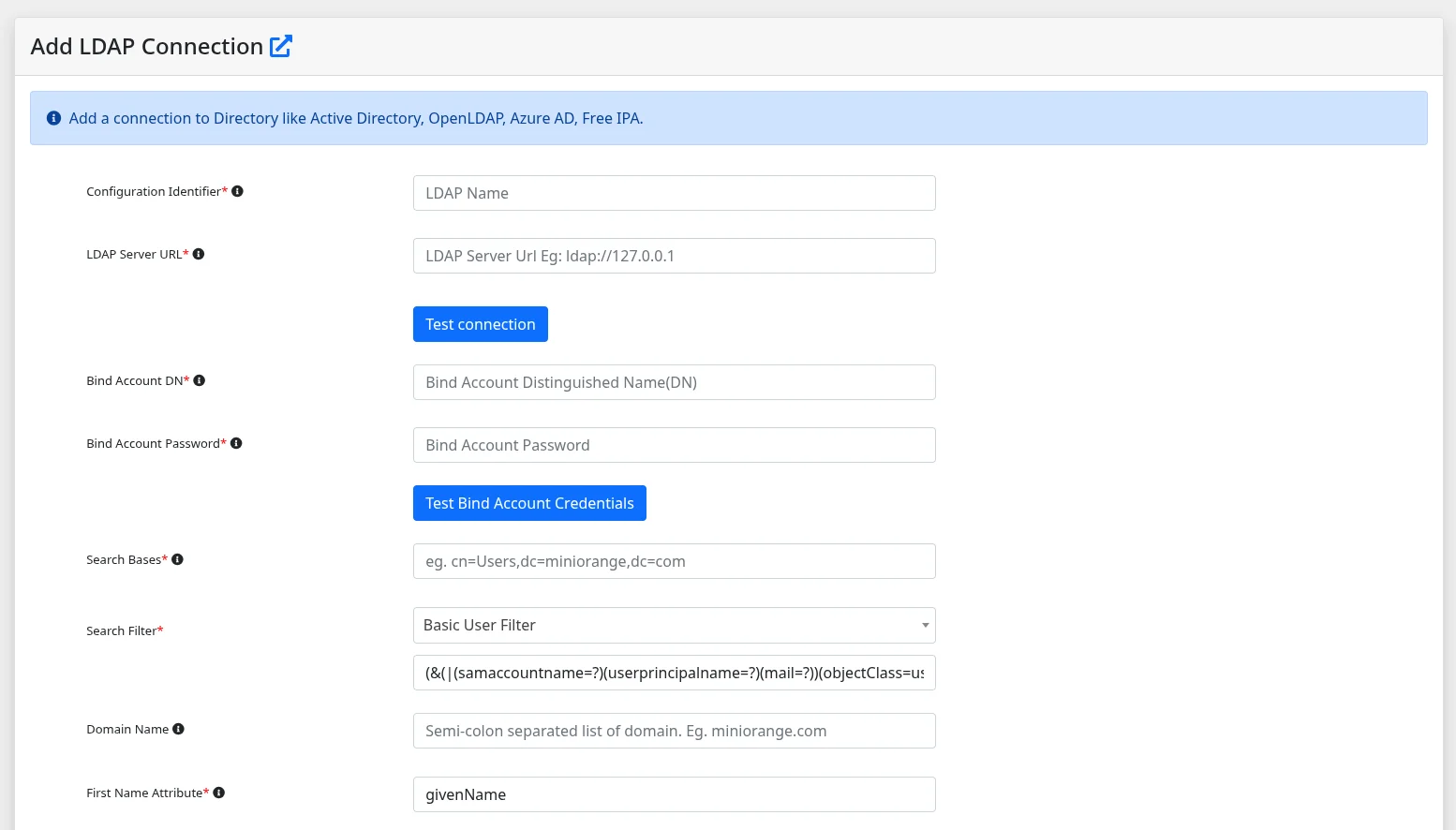
Task: Click the givenName attribute input field
Action: (x=674, y=793)
